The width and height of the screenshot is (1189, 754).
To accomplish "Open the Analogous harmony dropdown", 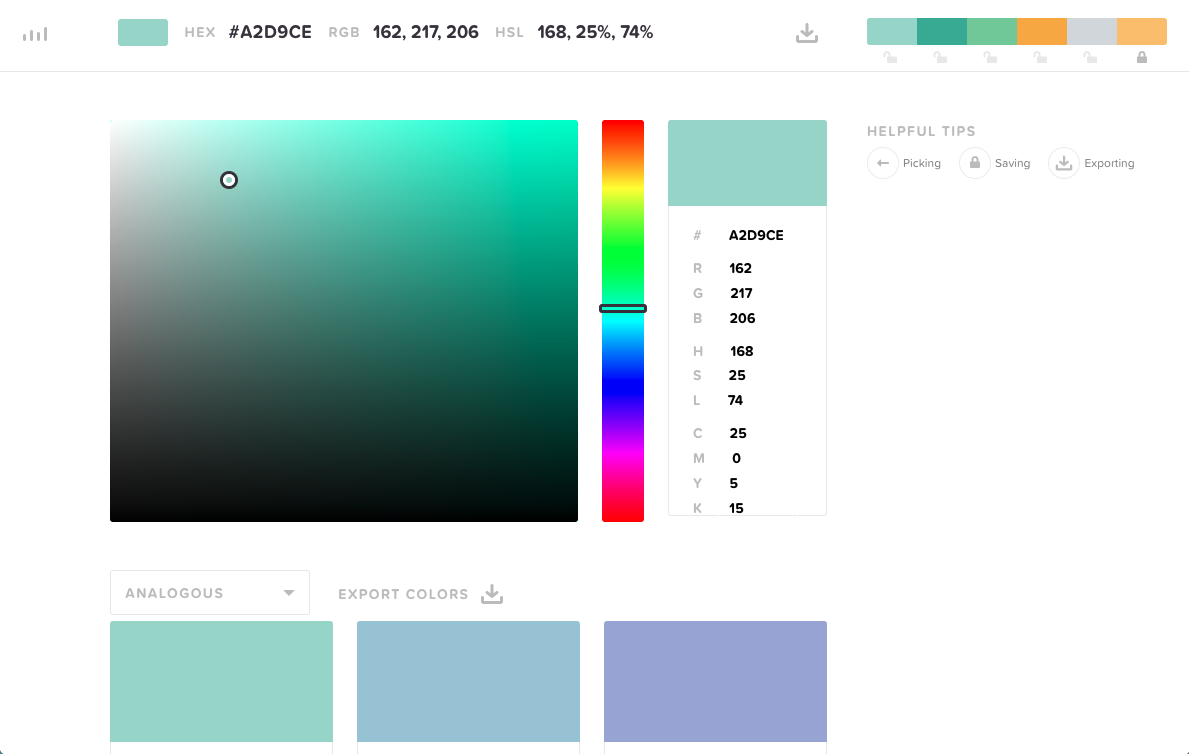I will click(x=209, y=593).
